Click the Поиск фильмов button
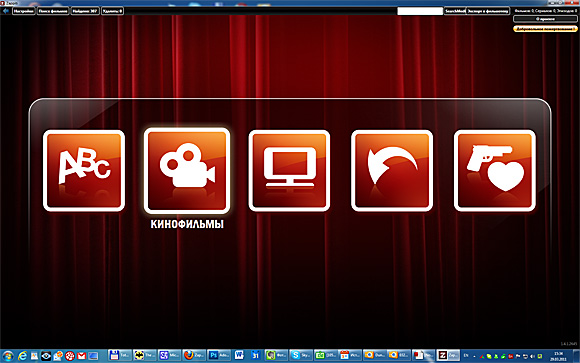 coord(53,11)
